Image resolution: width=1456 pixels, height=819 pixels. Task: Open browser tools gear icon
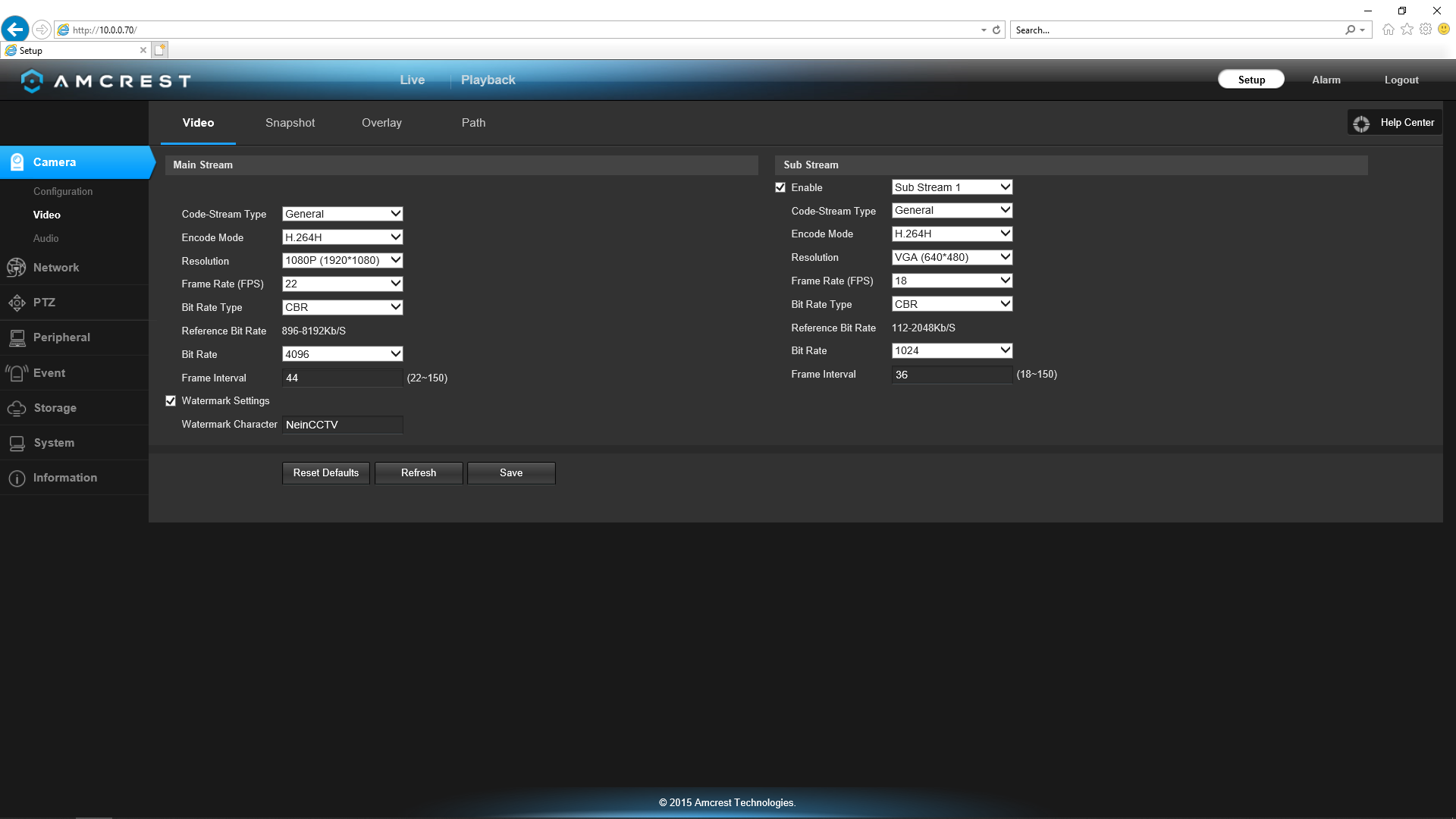click(x=1426, y=30)
